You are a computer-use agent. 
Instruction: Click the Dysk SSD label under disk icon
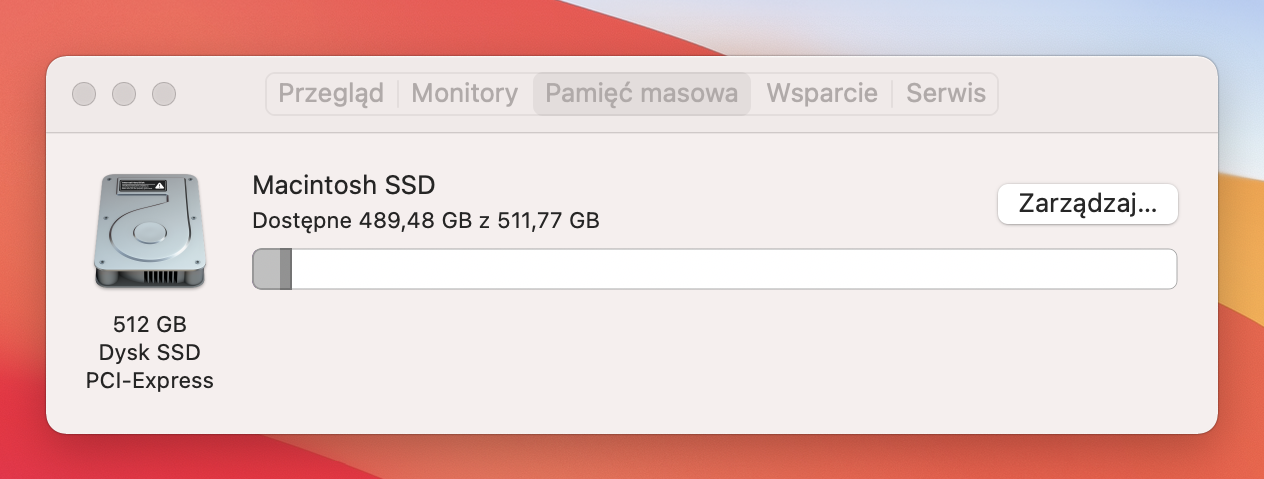pos(150,352)
